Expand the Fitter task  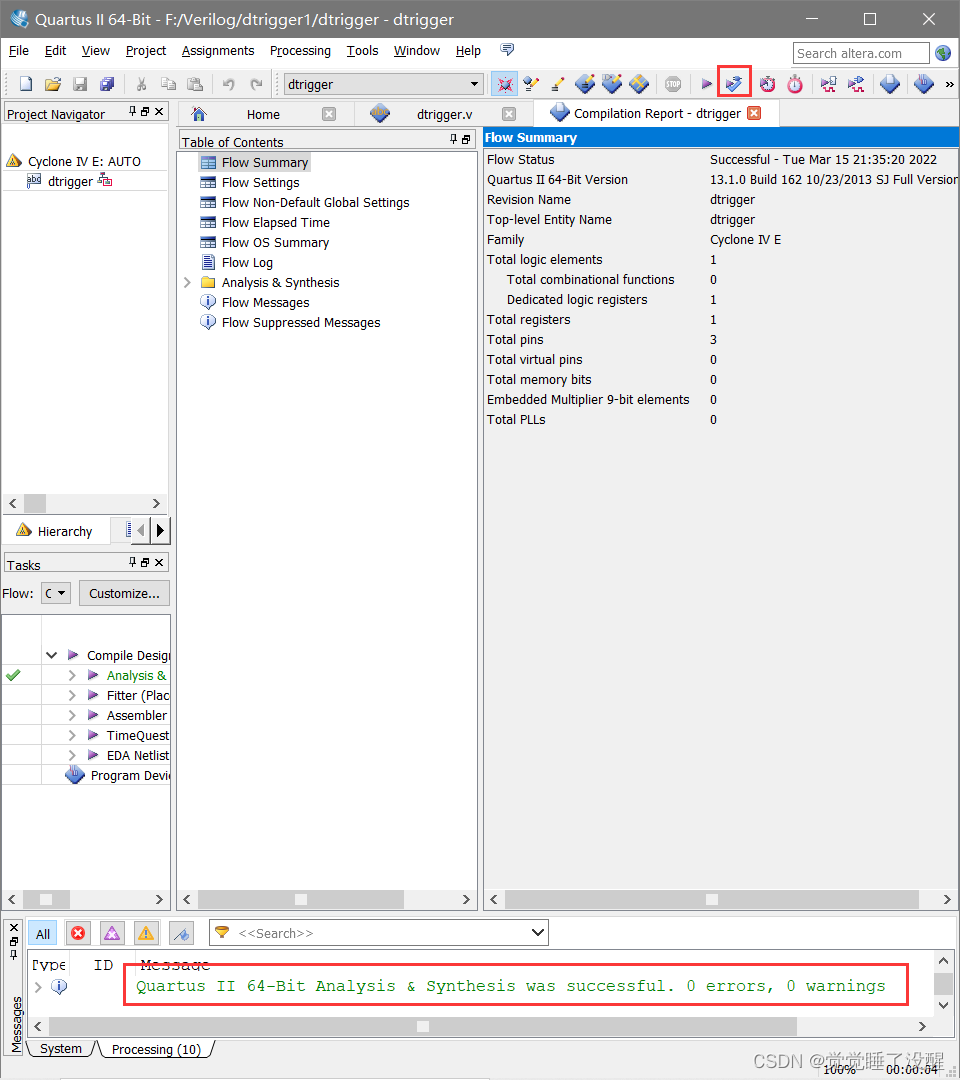[72, 695]
